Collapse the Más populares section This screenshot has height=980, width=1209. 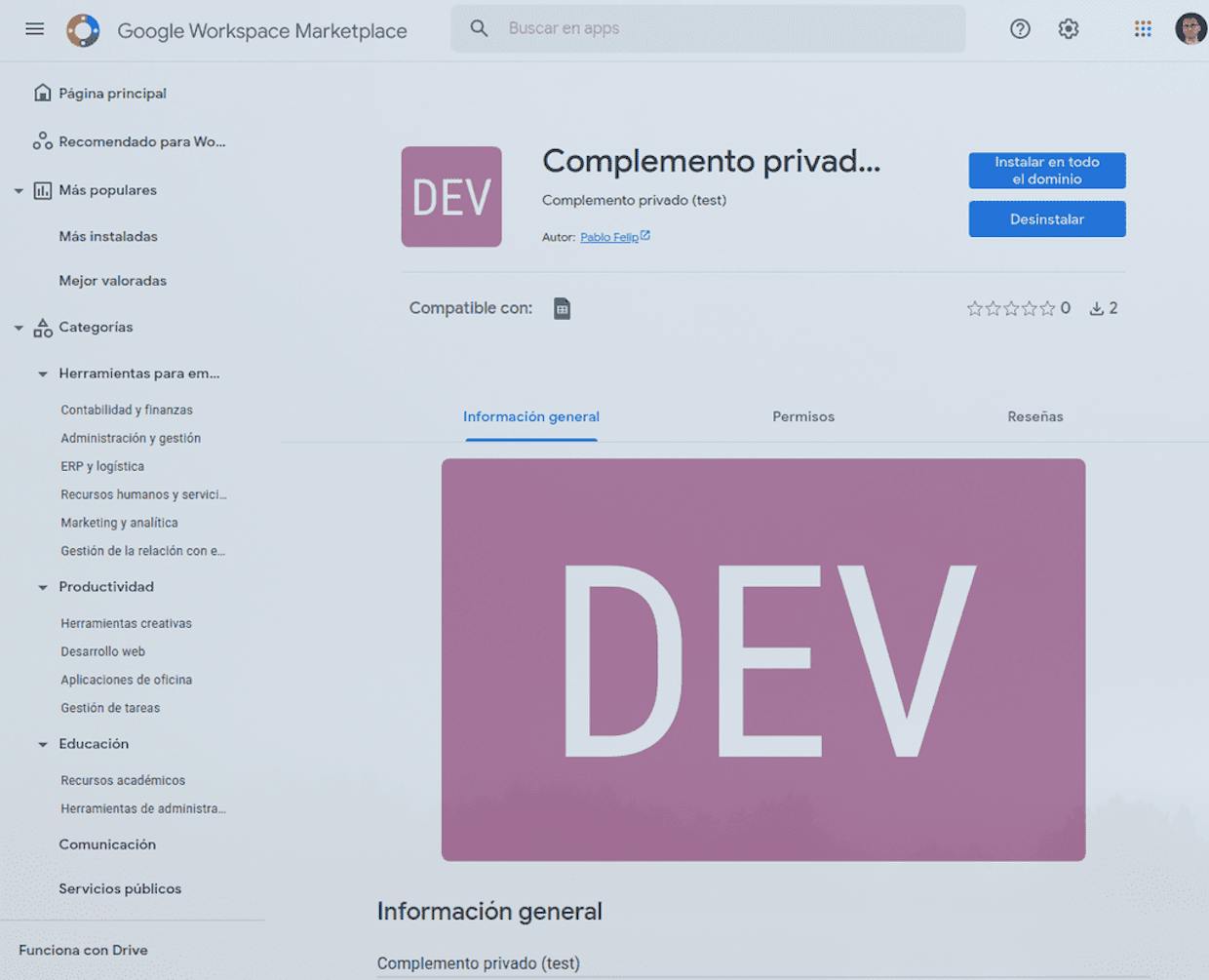[x=19, y=191]
